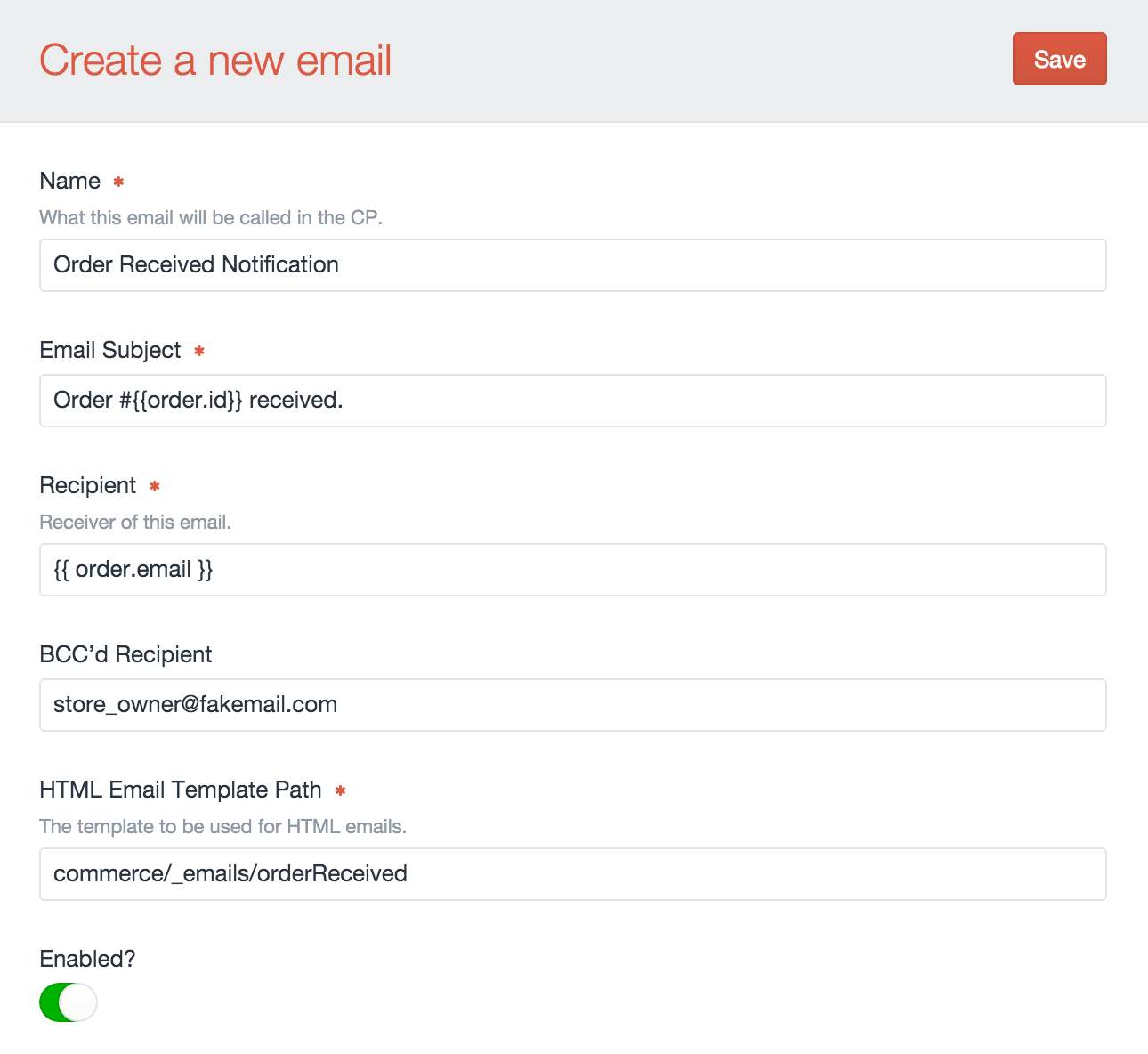The image size is (1148, 1054).
Task: Click the required asterisk beside Name
Action: pos(118,182)
